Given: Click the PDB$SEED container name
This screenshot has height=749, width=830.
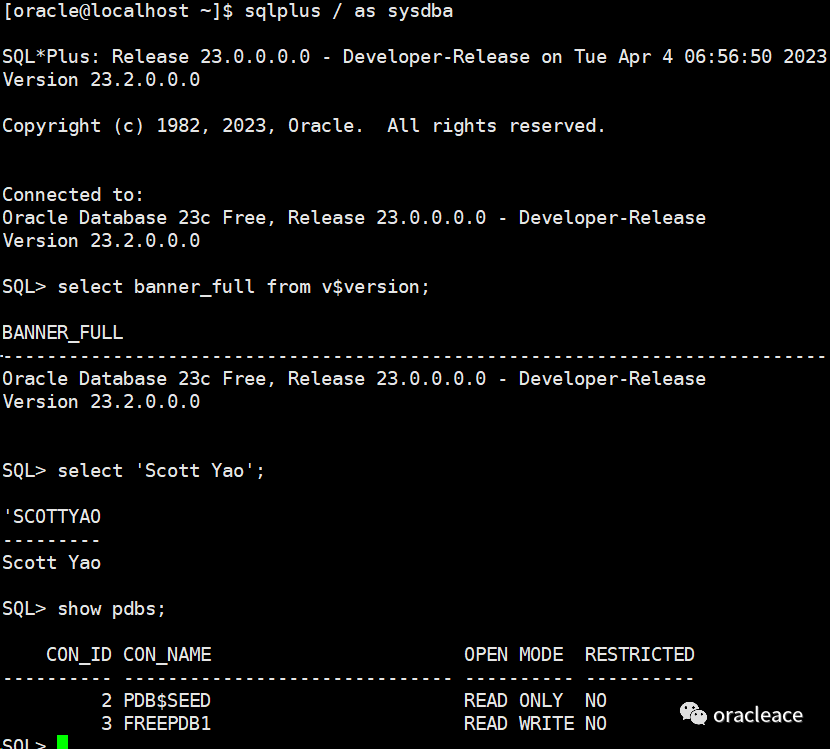Looking at the screenshot, I should 167,701.
